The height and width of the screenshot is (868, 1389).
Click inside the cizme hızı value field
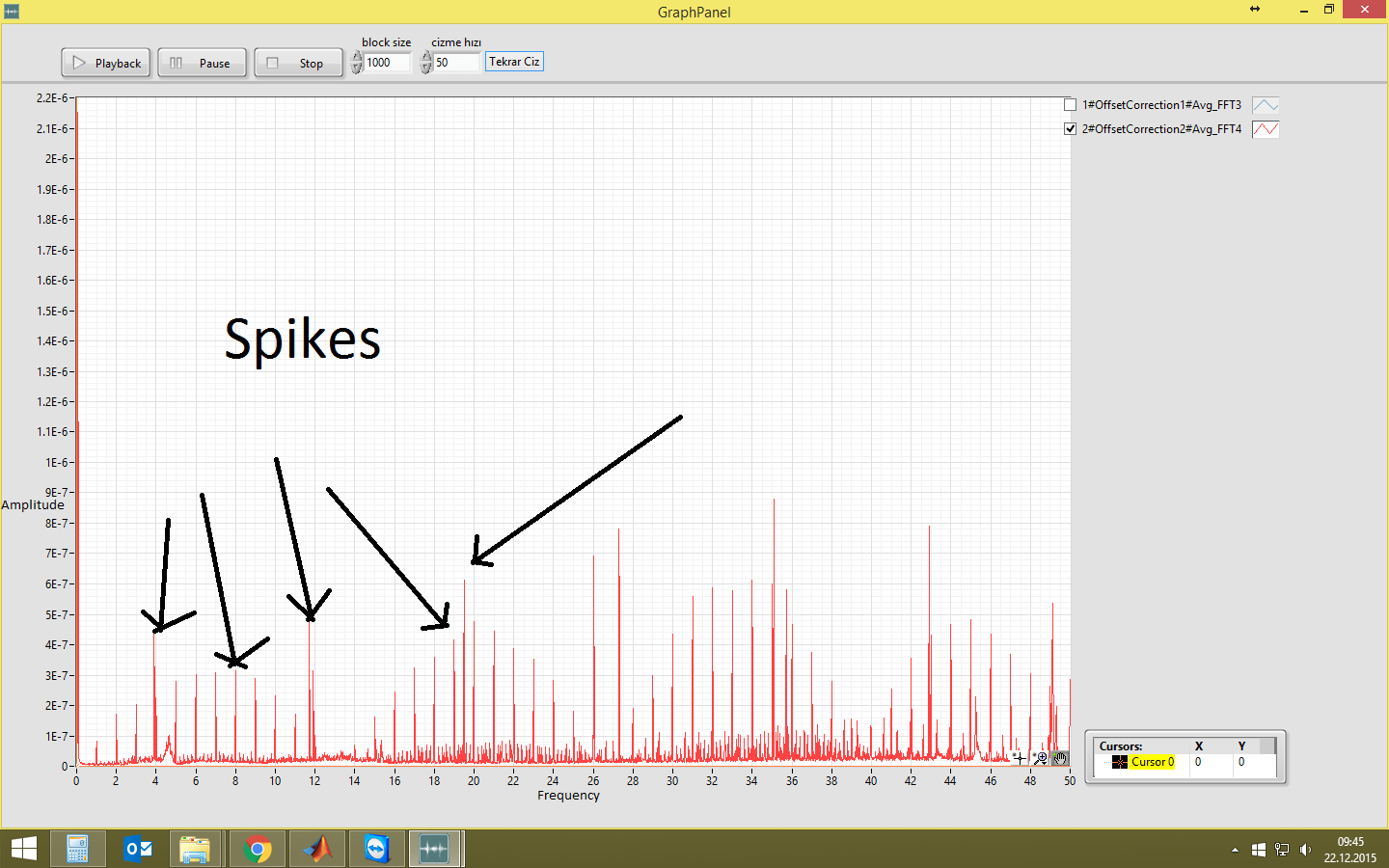[455, 61]
